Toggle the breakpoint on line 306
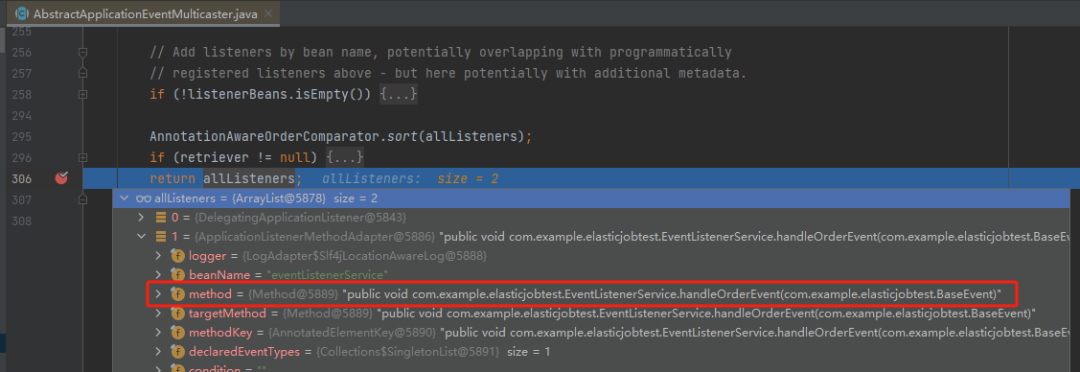Screen dimensions: 1080x372 point(61,178)
